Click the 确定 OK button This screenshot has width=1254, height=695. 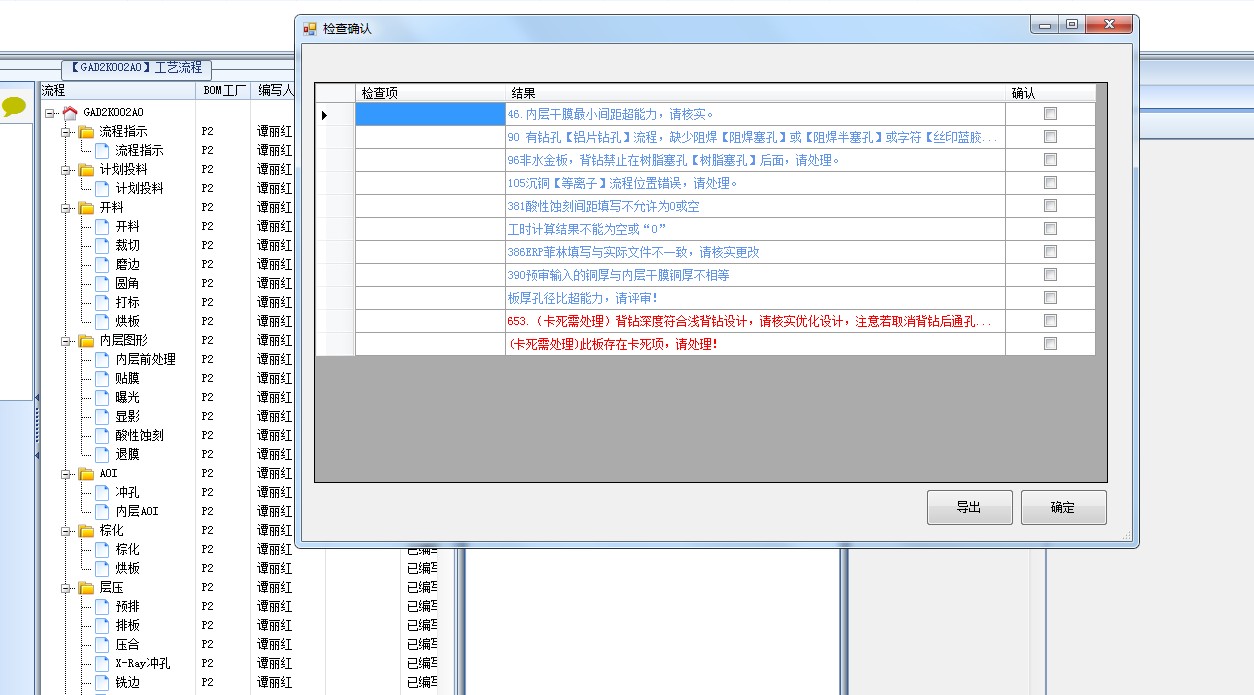coord(1063,507)
